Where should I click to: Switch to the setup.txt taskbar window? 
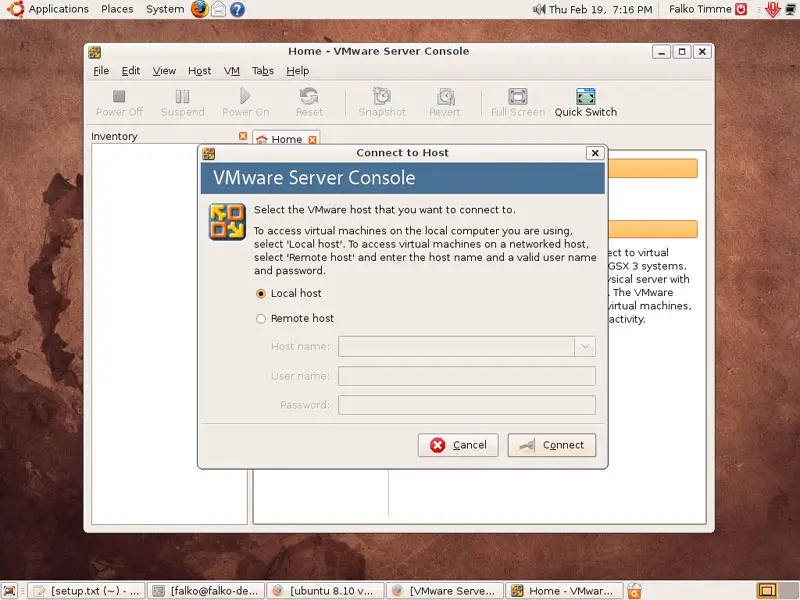click(86, 591)
